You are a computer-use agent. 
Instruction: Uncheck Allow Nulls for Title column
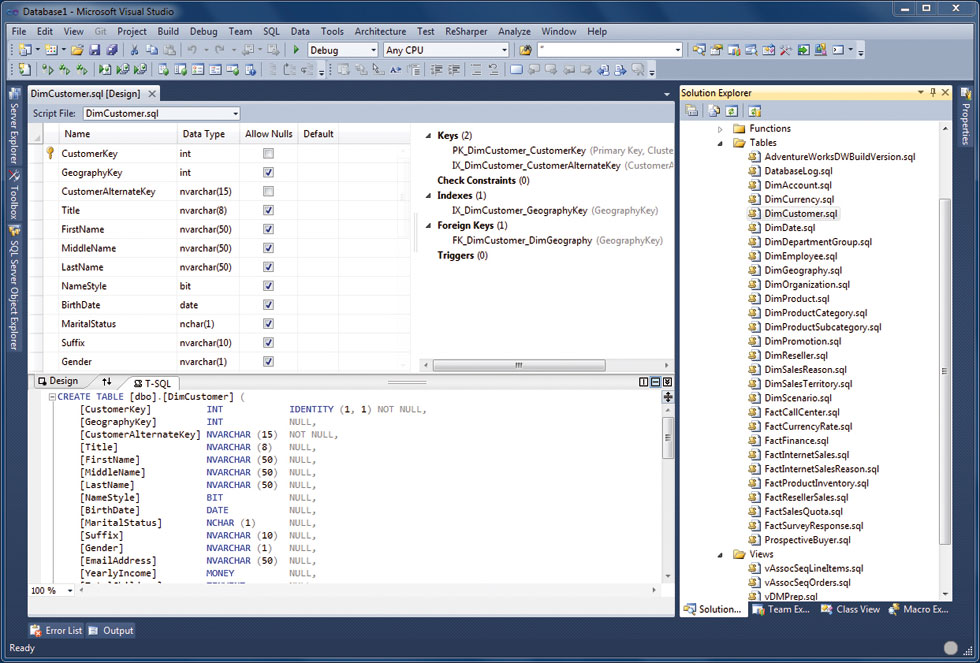(268, 211)
